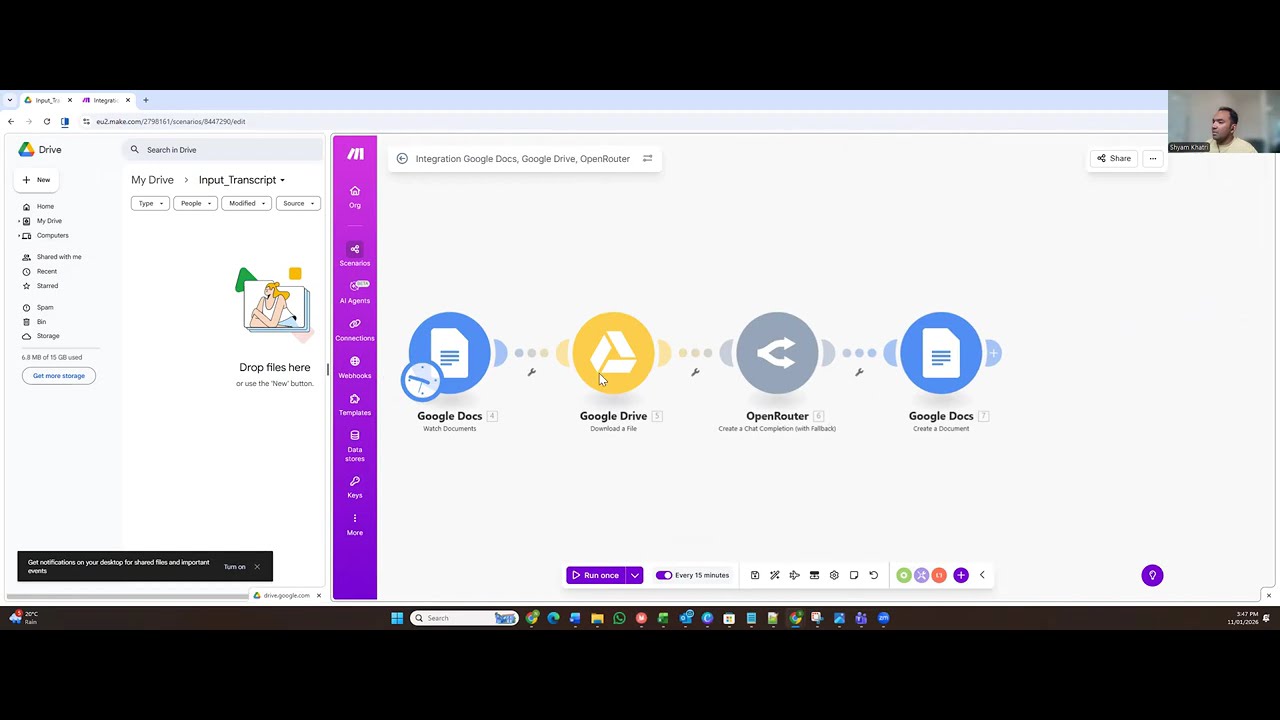Click wrench icon between Google Docs and Drive

coord(532,372)
